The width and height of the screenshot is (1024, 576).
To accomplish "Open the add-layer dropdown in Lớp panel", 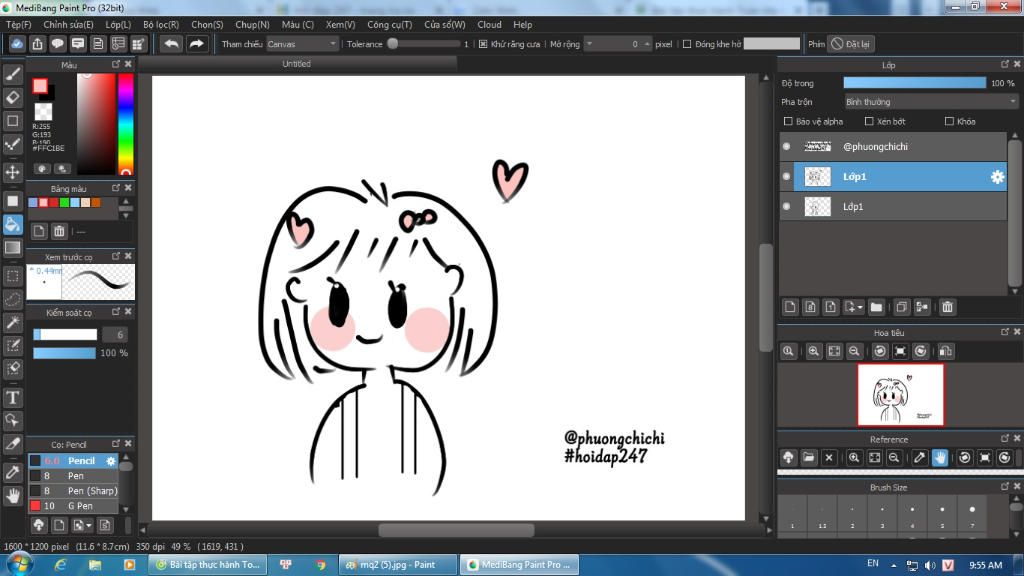I will [x=853, y=307].
